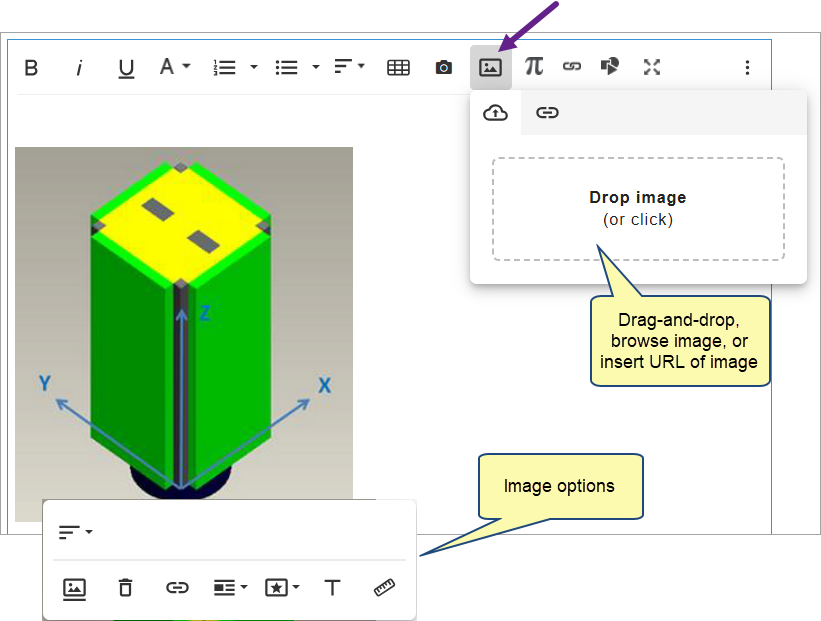Toggle bold formatting
This screenshot has height=621, width=821.
point(31,67)
